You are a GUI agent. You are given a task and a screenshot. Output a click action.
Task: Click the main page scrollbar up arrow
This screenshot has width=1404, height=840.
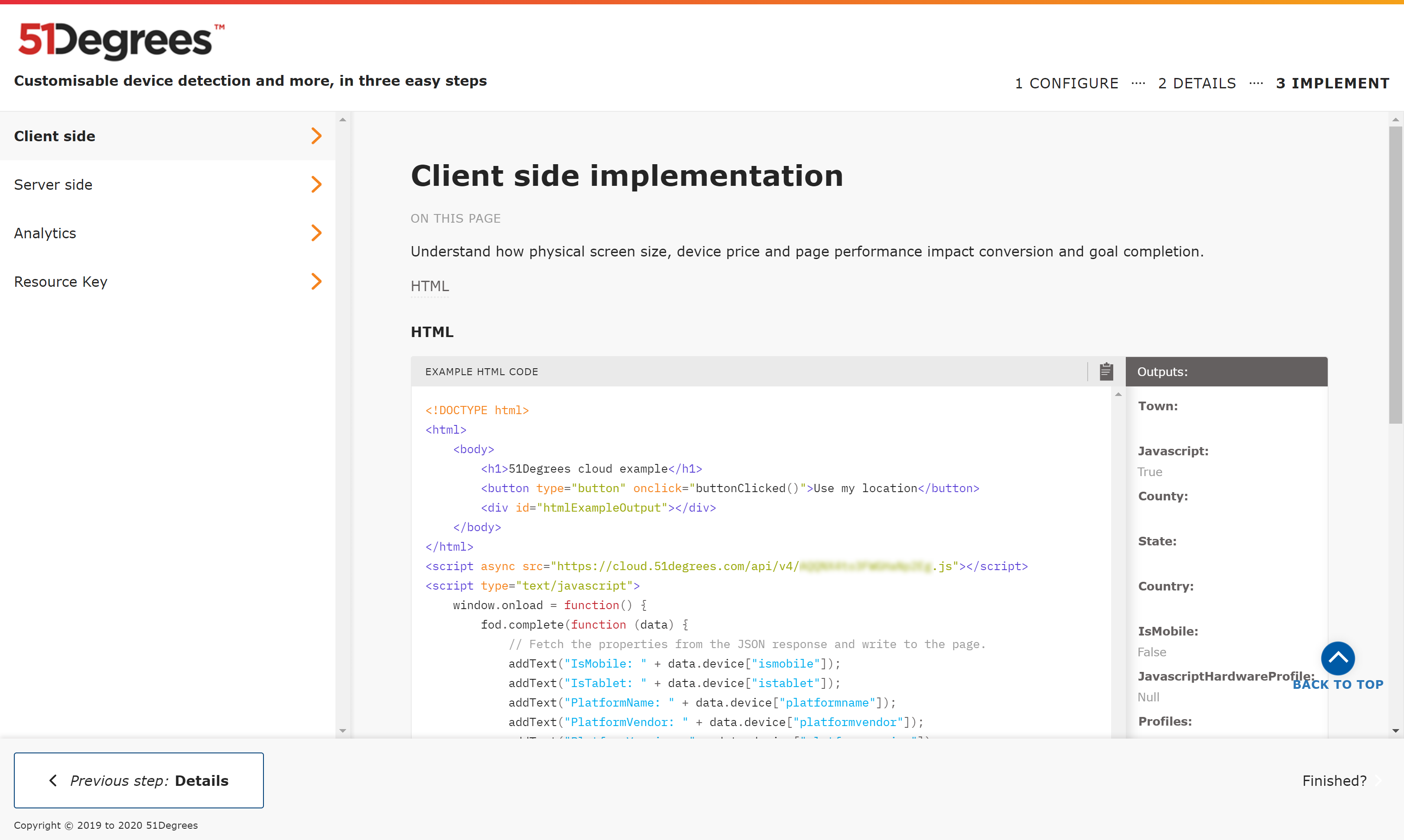click(1395, 120)
